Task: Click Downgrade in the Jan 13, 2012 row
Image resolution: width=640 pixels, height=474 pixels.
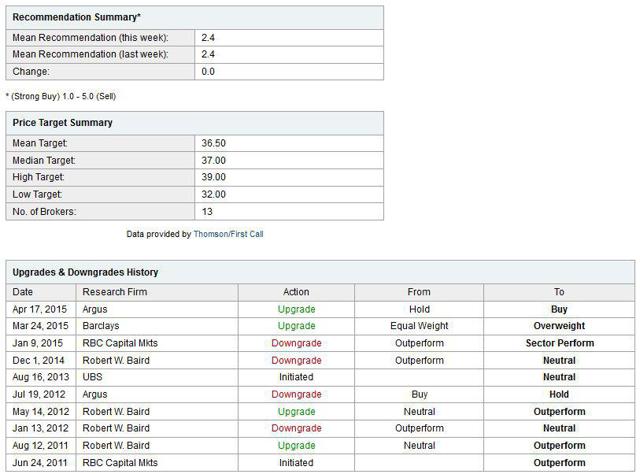Action: [296, 428]
